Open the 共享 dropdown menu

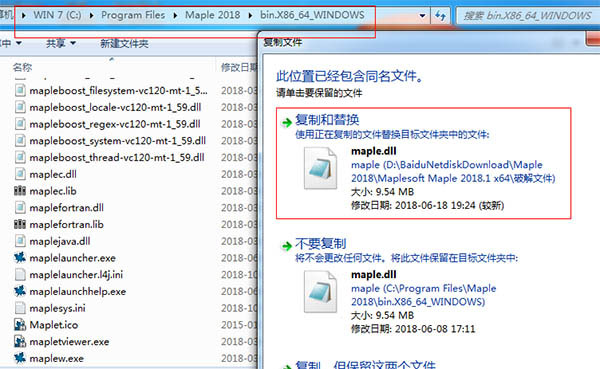pyautogui.click(x=61, y=43)
